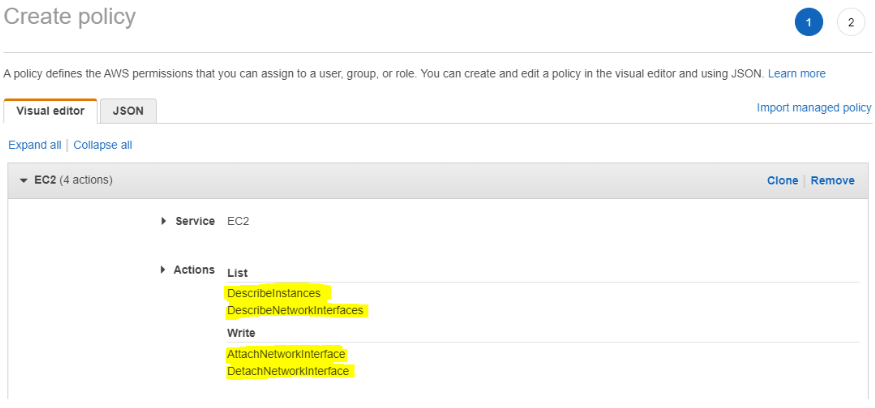Viewport: 875px width, 408px height.
Task: Go to step 2 circle indicator
Action: (x=850, y=22)
